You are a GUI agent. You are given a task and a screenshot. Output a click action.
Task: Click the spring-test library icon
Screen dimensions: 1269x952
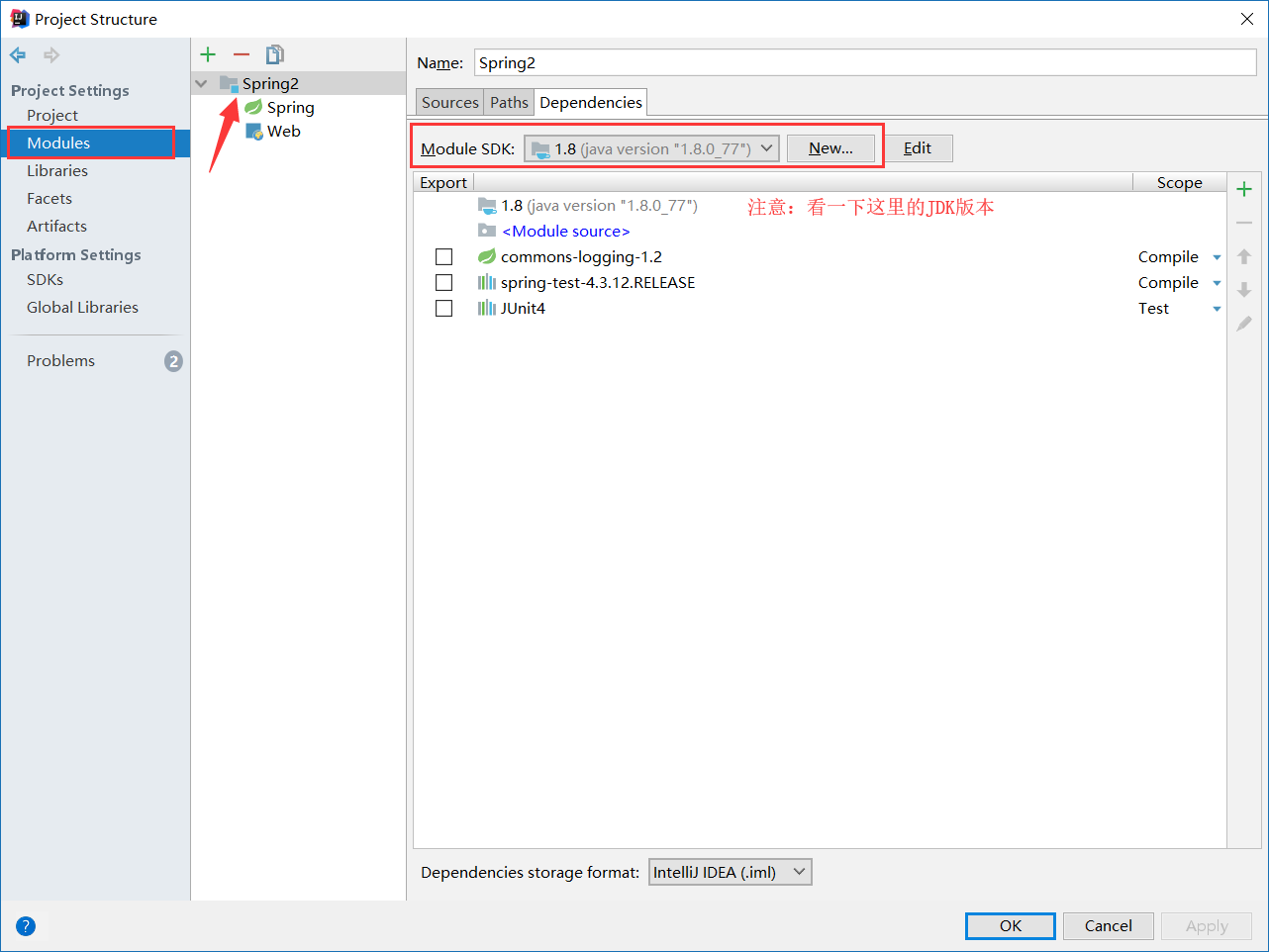[x=486, y=282]
